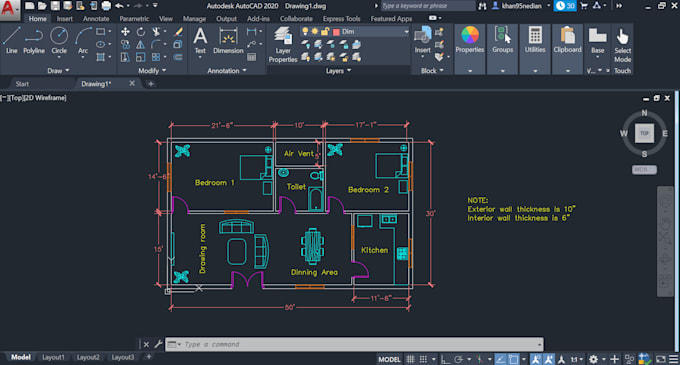The width and height of the screenshot is (680, 365).
Task: Toggle auto-add annotation scales
Action: (x=549, y=359)
